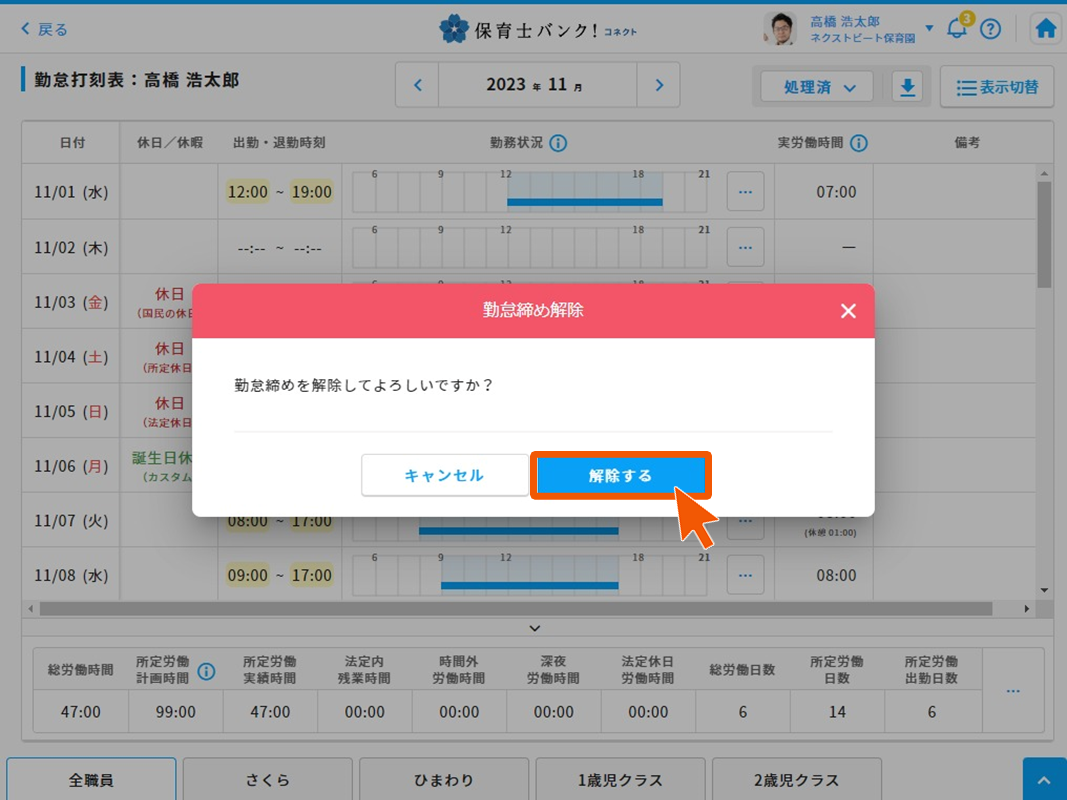Click info icon beside 所定労働計画時間

(206, 671)
